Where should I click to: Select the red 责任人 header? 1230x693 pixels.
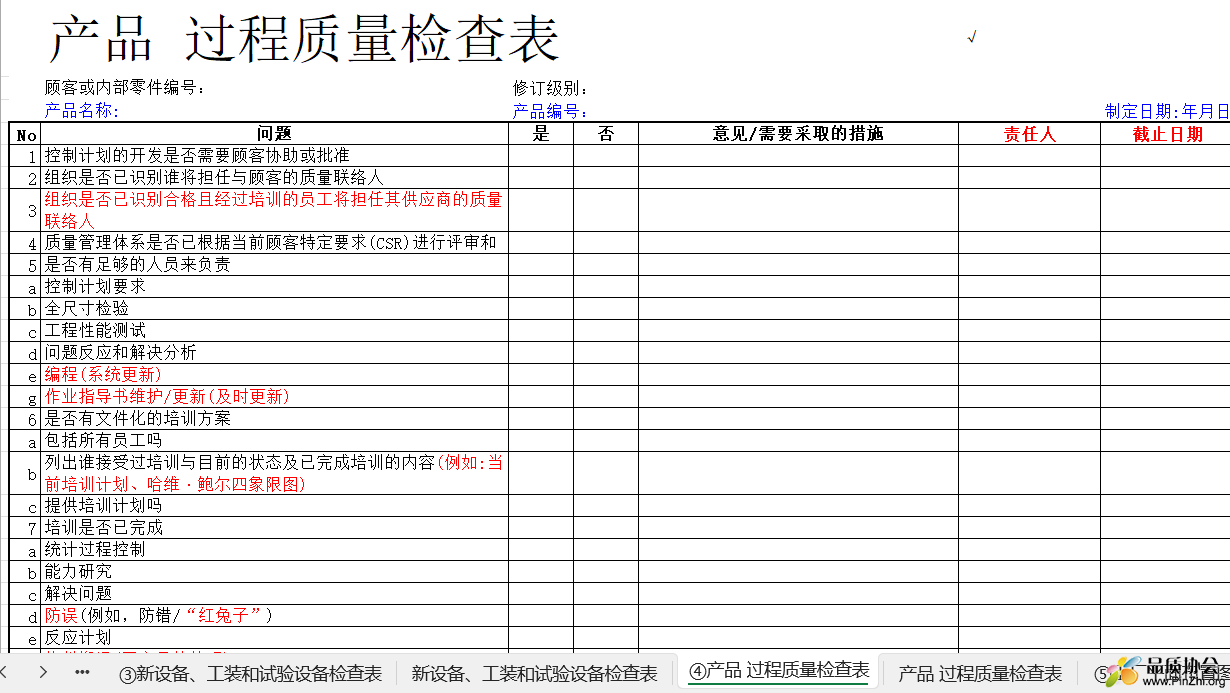1029,134
